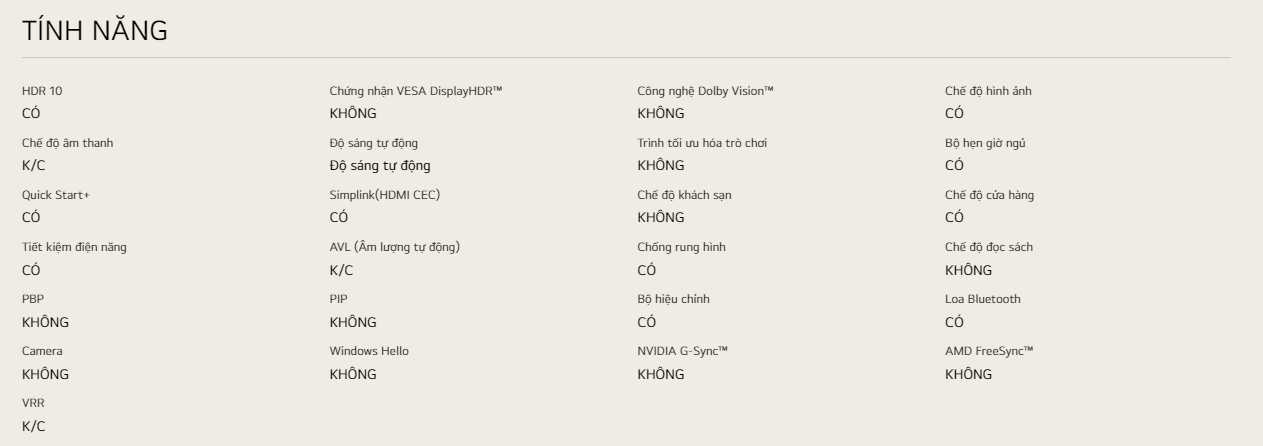Image resolution: width=1263 pixels, height=446 pixels.
Task: Select the HDR 10 spec label
Action: (42, 91)
